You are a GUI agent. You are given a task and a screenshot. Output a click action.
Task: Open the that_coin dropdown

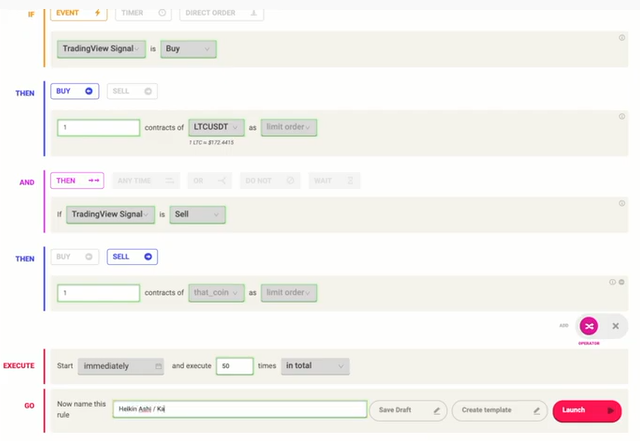pyautogui.click(x=216, y=293)
